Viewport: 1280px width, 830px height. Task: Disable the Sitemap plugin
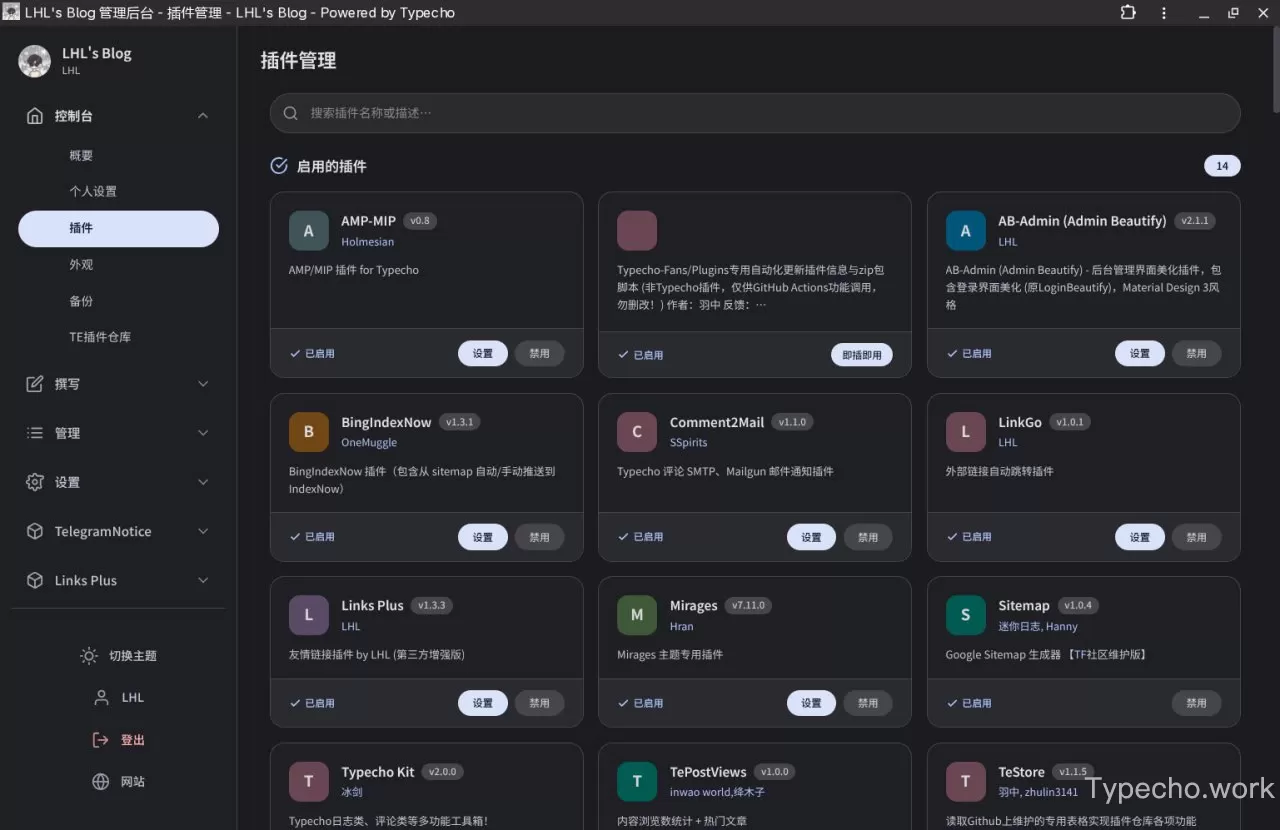1196,703
